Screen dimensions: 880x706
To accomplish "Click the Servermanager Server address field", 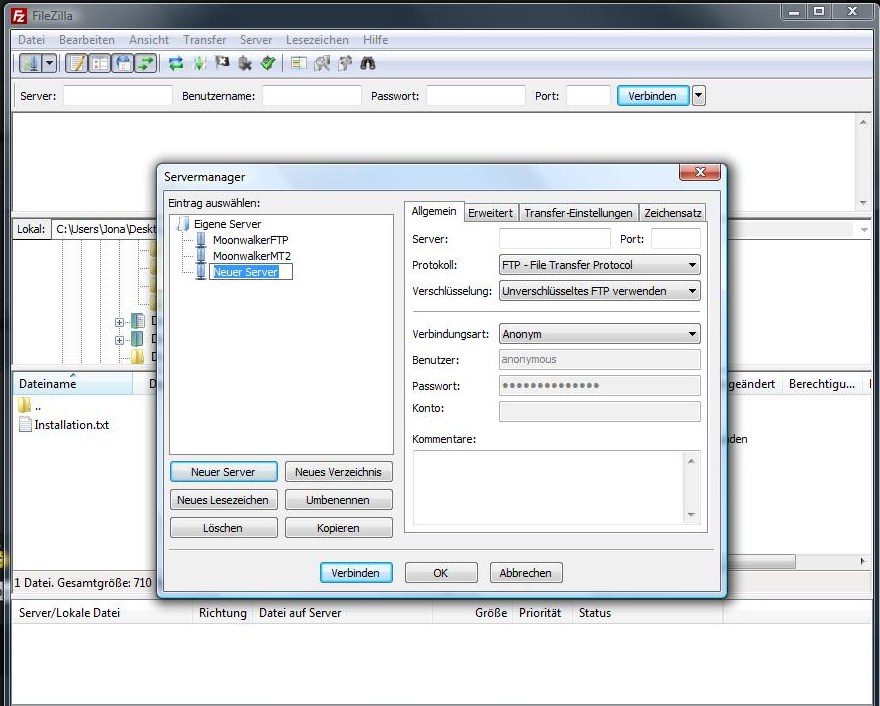I will pos(554,239).
